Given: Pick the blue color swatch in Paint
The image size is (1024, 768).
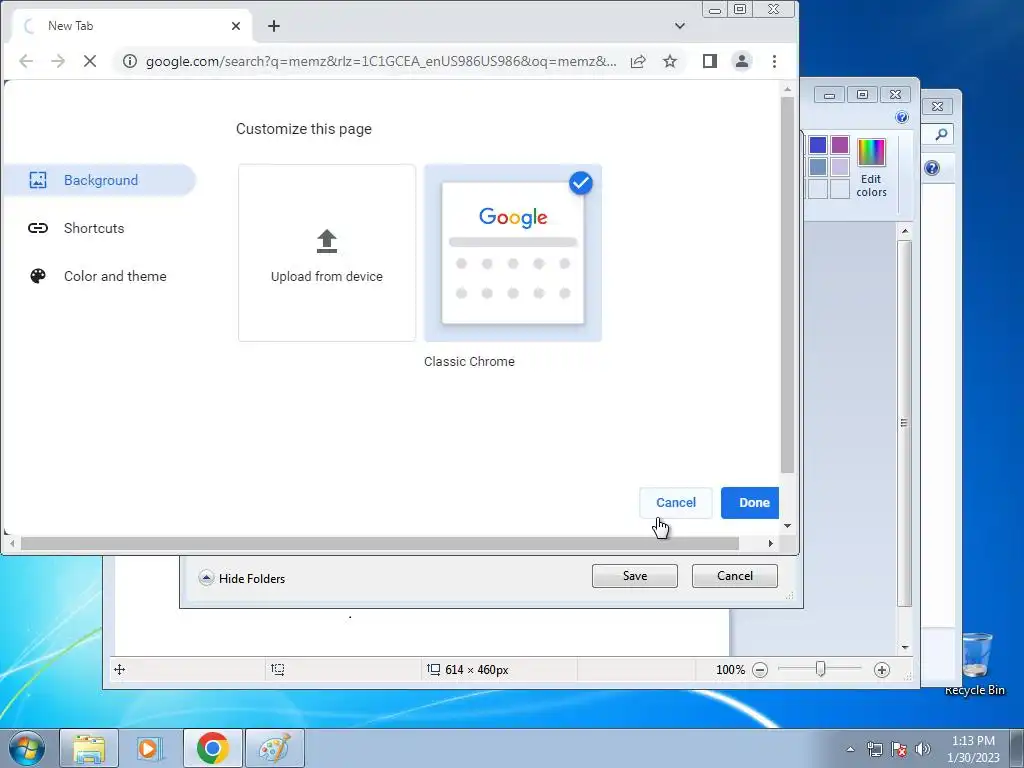Looking at the screenshot, I should pos(818,145).
